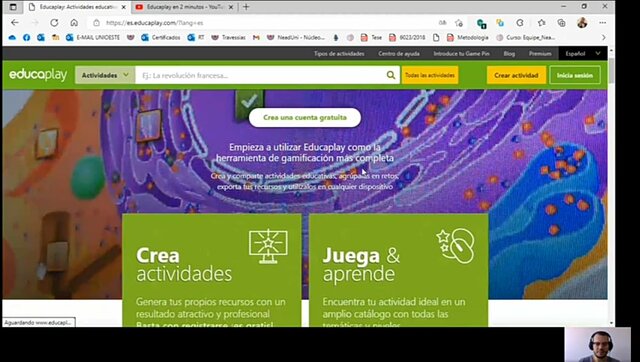Click the tab actions menu icon

(x=13, y=7)
